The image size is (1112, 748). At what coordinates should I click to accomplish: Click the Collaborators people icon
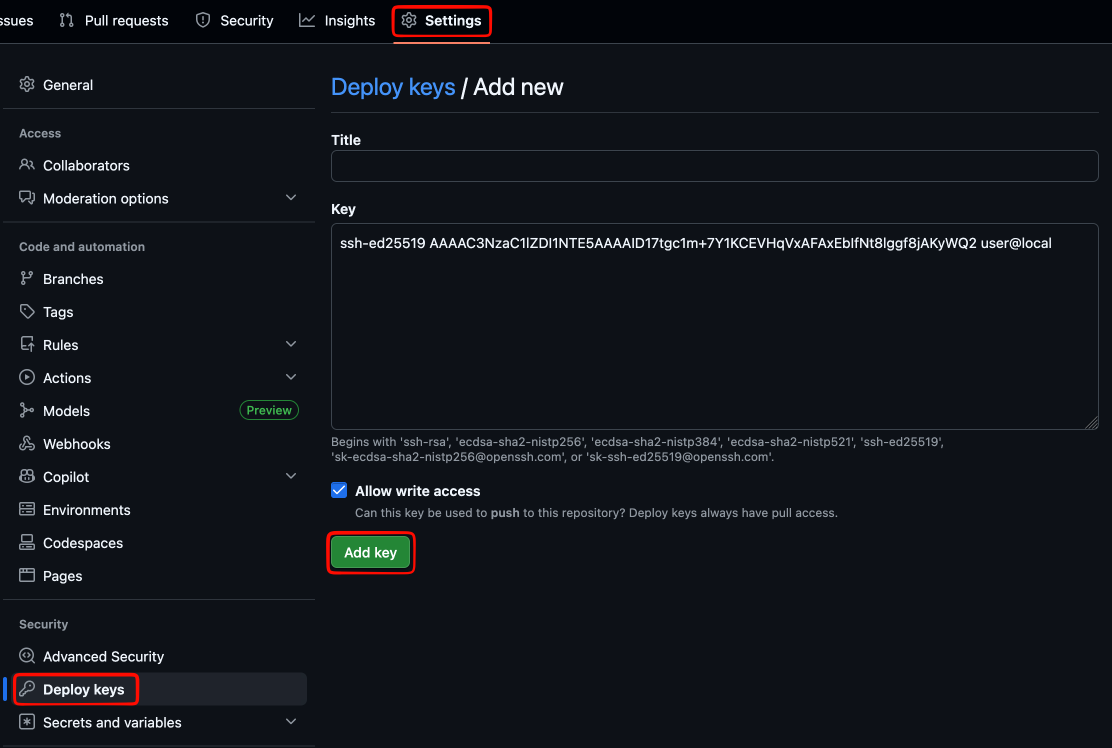click(x=27, y=165)
